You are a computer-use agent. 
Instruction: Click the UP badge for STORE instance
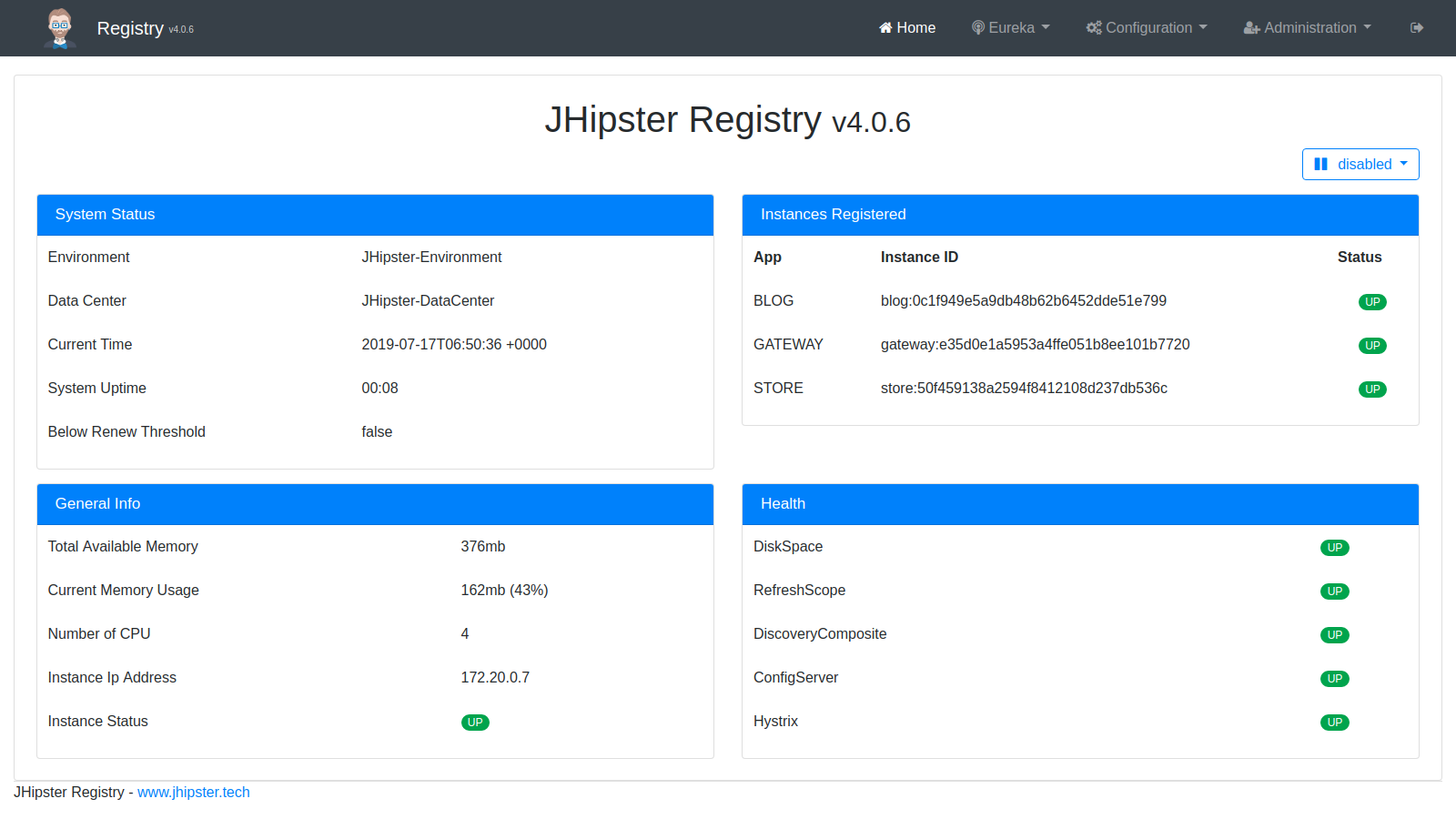coord(1372,389)
